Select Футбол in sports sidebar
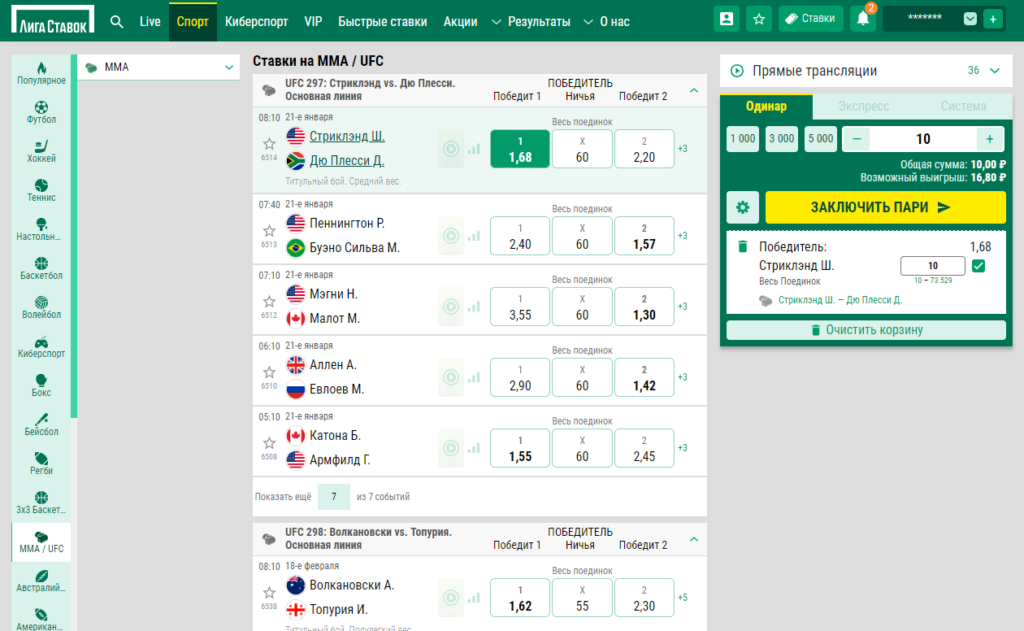 [x=41, y=112]
